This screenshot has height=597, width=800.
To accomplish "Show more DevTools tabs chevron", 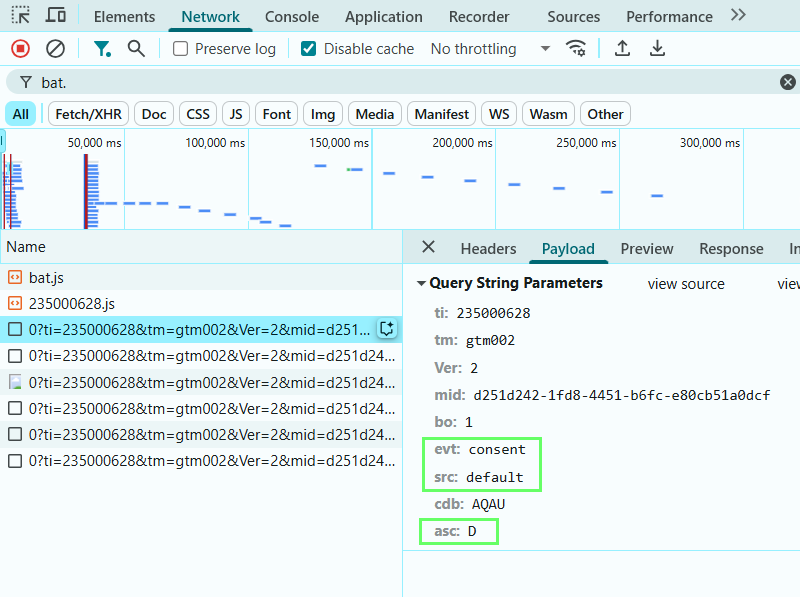I will point(738,15).
